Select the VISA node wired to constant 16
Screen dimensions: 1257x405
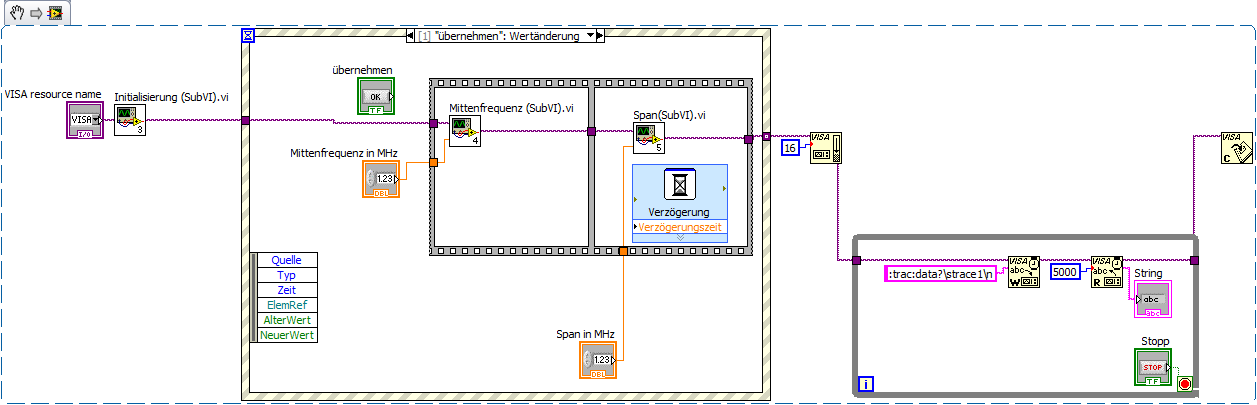(x=826, y=148)
